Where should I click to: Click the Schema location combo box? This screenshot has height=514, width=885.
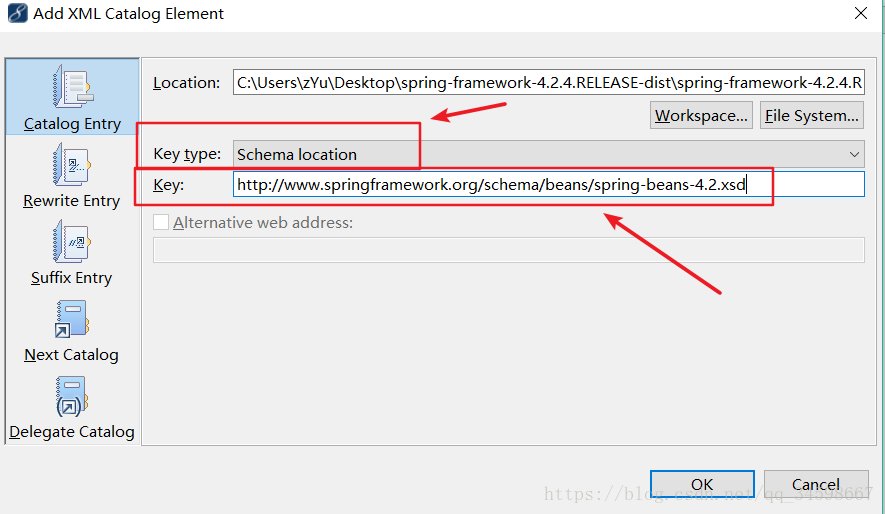549,154
